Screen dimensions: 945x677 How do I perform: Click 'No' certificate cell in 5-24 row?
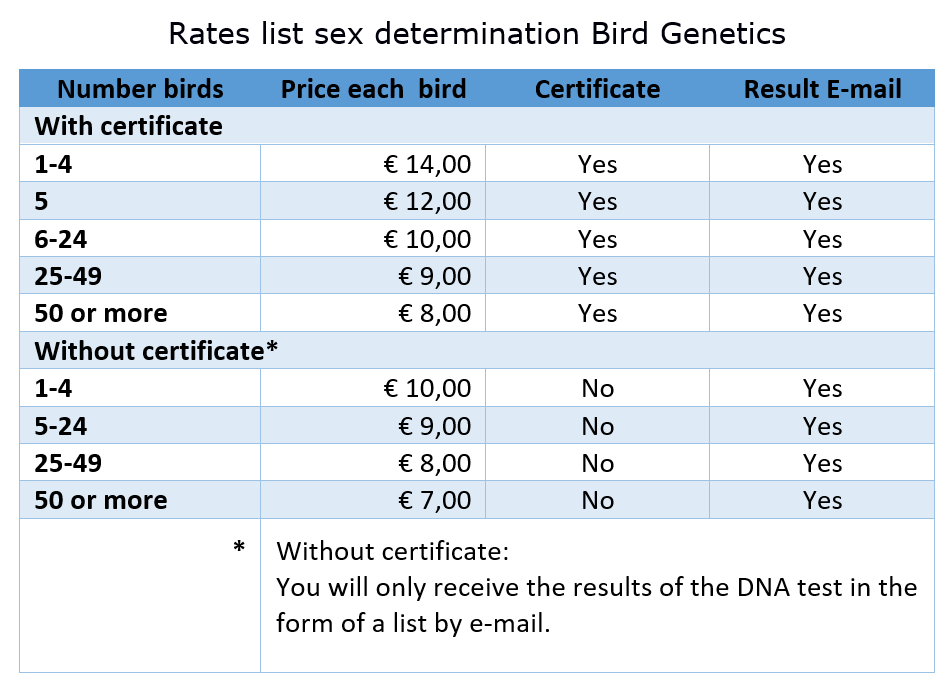point(597,426)
